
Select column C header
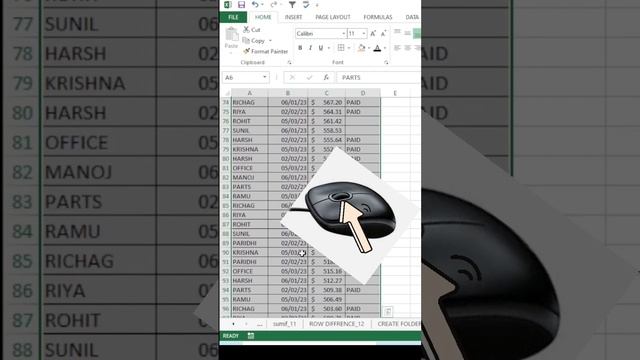[327, 93]
